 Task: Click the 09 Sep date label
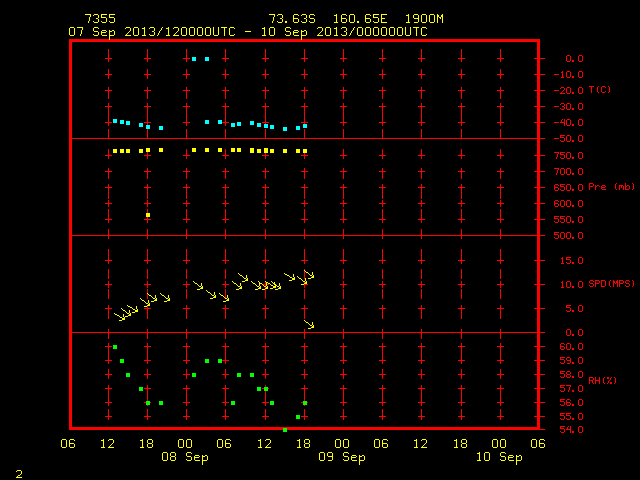tap(342, 457)
